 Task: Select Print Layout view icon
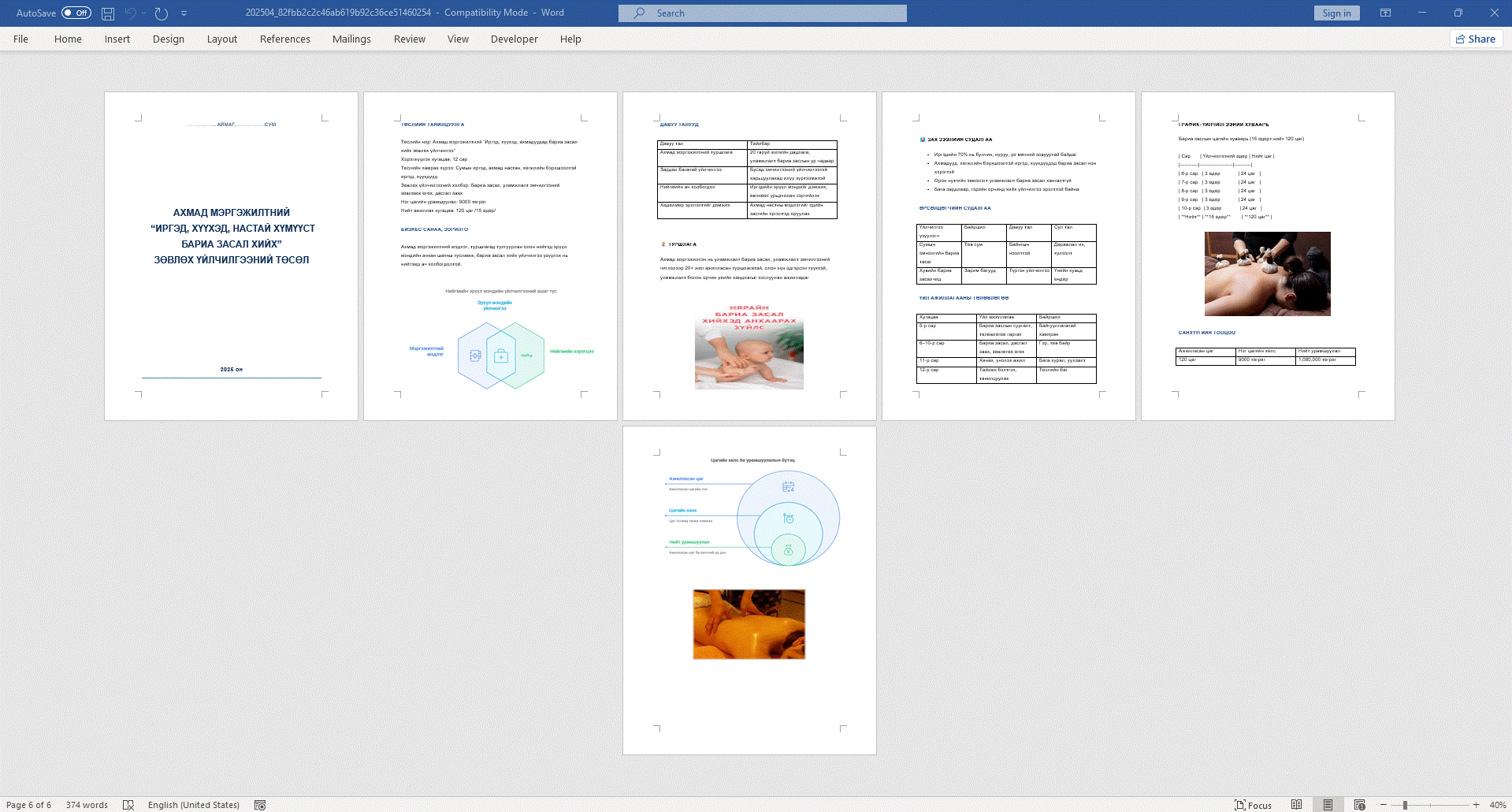pyautogui.click(x=1328, y=805)
